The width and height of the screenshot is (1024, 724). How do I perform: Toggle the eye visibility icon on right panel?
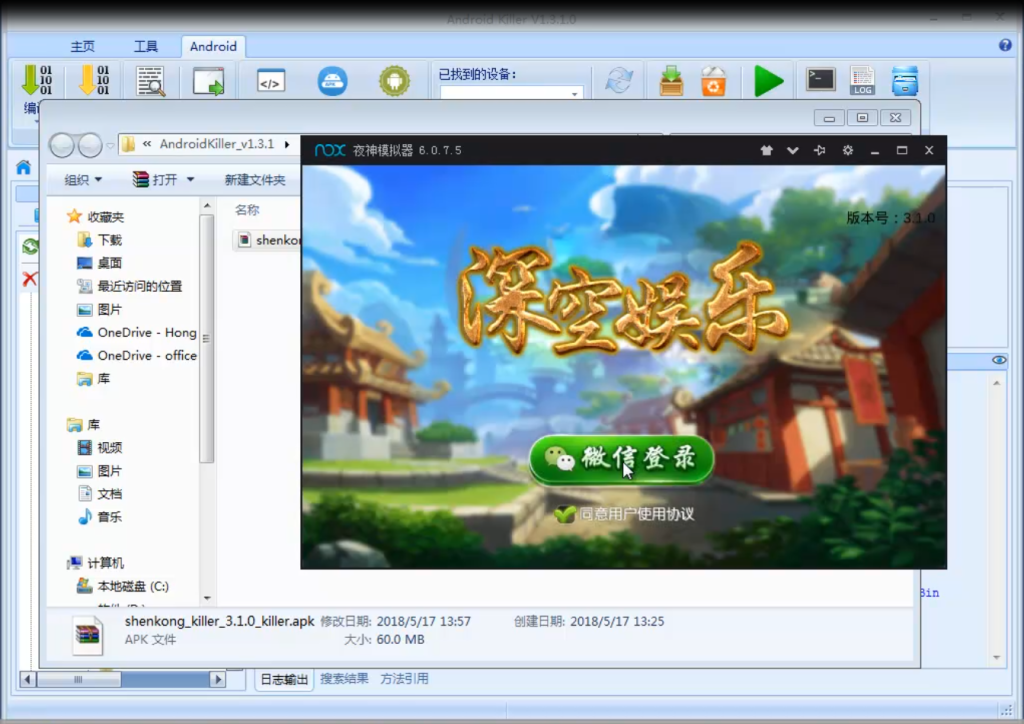pyautogui.click(x=999, y=360)
